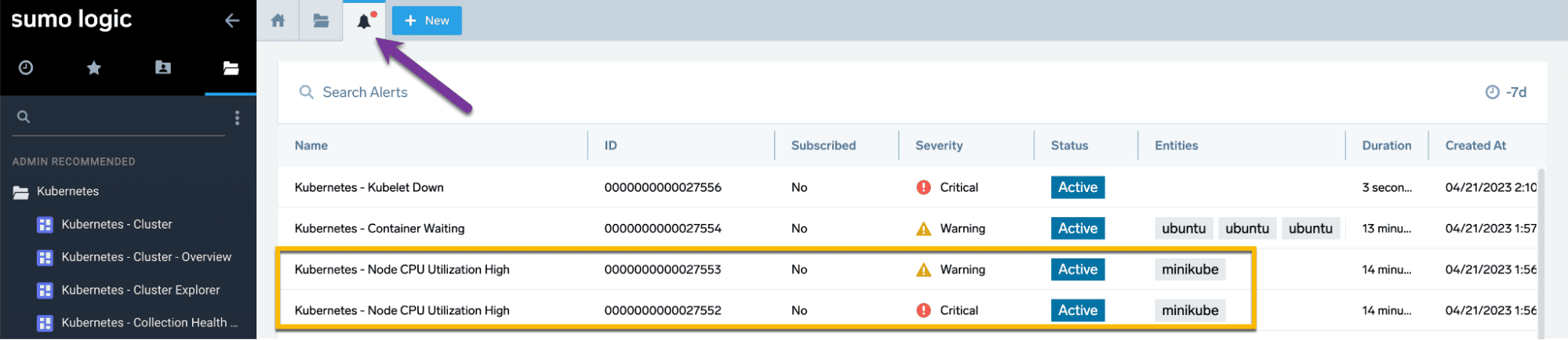
Task: Click the Sumo Logic logo
Action: (x=71, y=20)
